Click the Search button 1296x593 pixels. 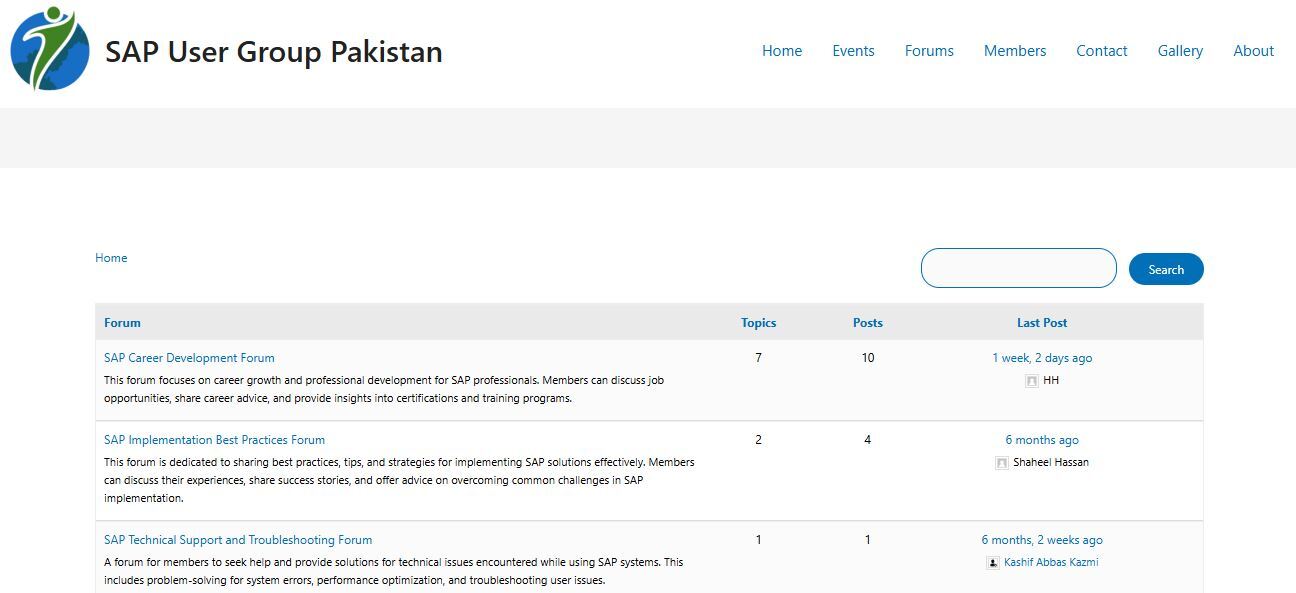pos(1165,269)
